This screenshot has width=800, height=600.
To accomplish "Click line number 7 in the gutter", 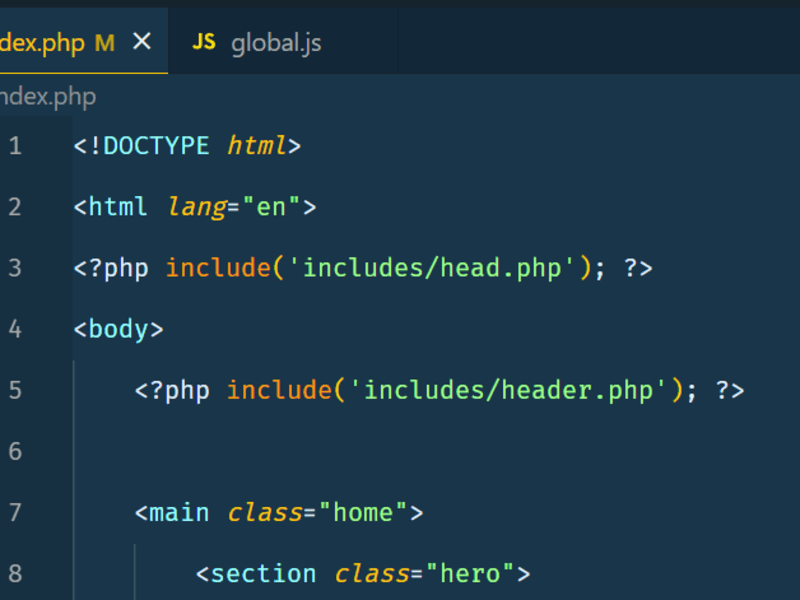I will (15, 513).
